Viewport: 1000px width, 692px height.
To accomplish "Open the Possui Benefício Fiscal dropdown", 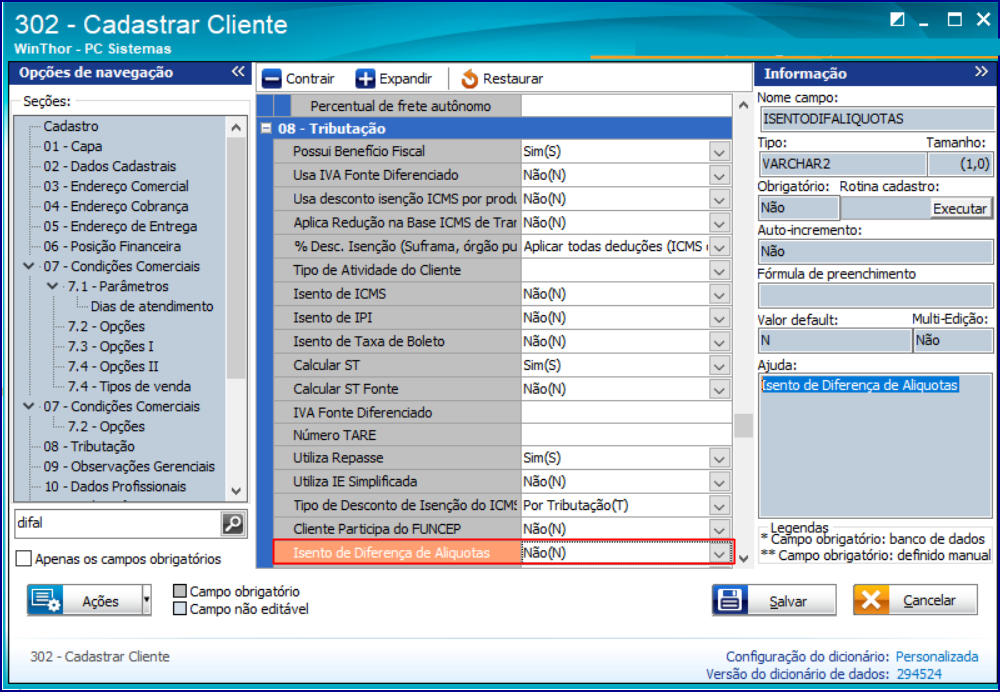I will 719,152.
